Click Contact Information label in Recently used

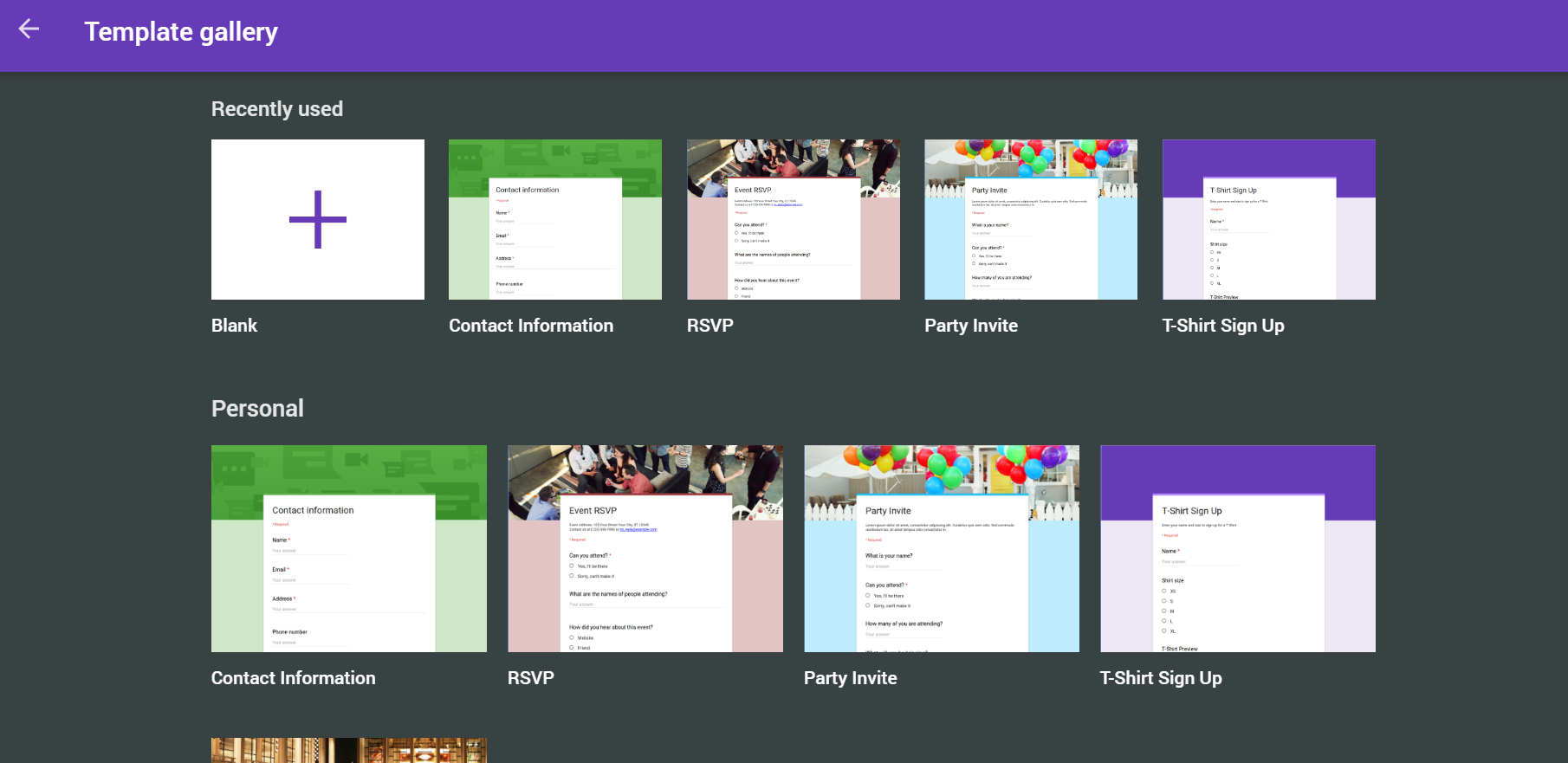pyautogui.click(x=530, y=326)
